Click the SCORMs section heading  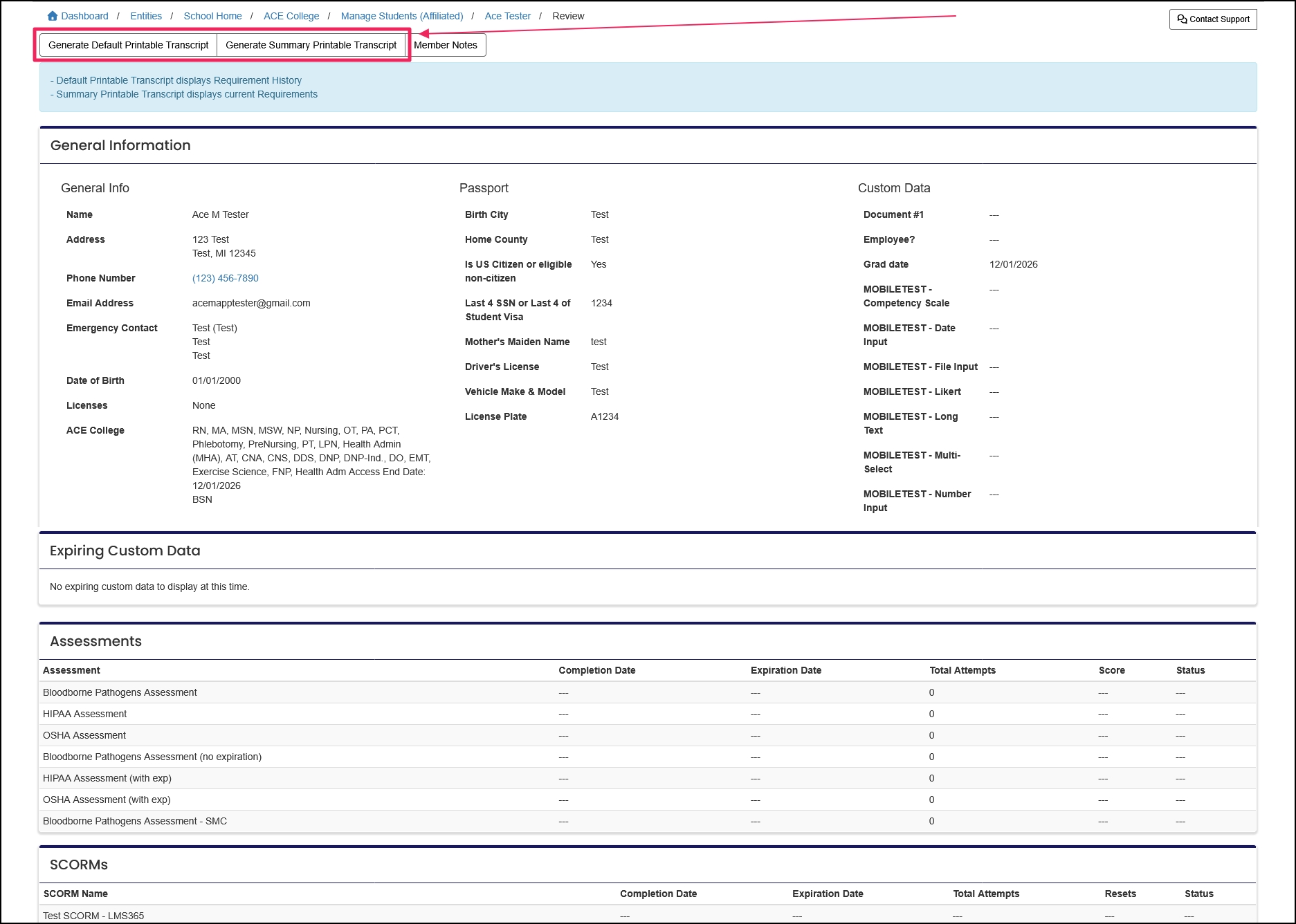pyautogui.click(x=79, y=865)
